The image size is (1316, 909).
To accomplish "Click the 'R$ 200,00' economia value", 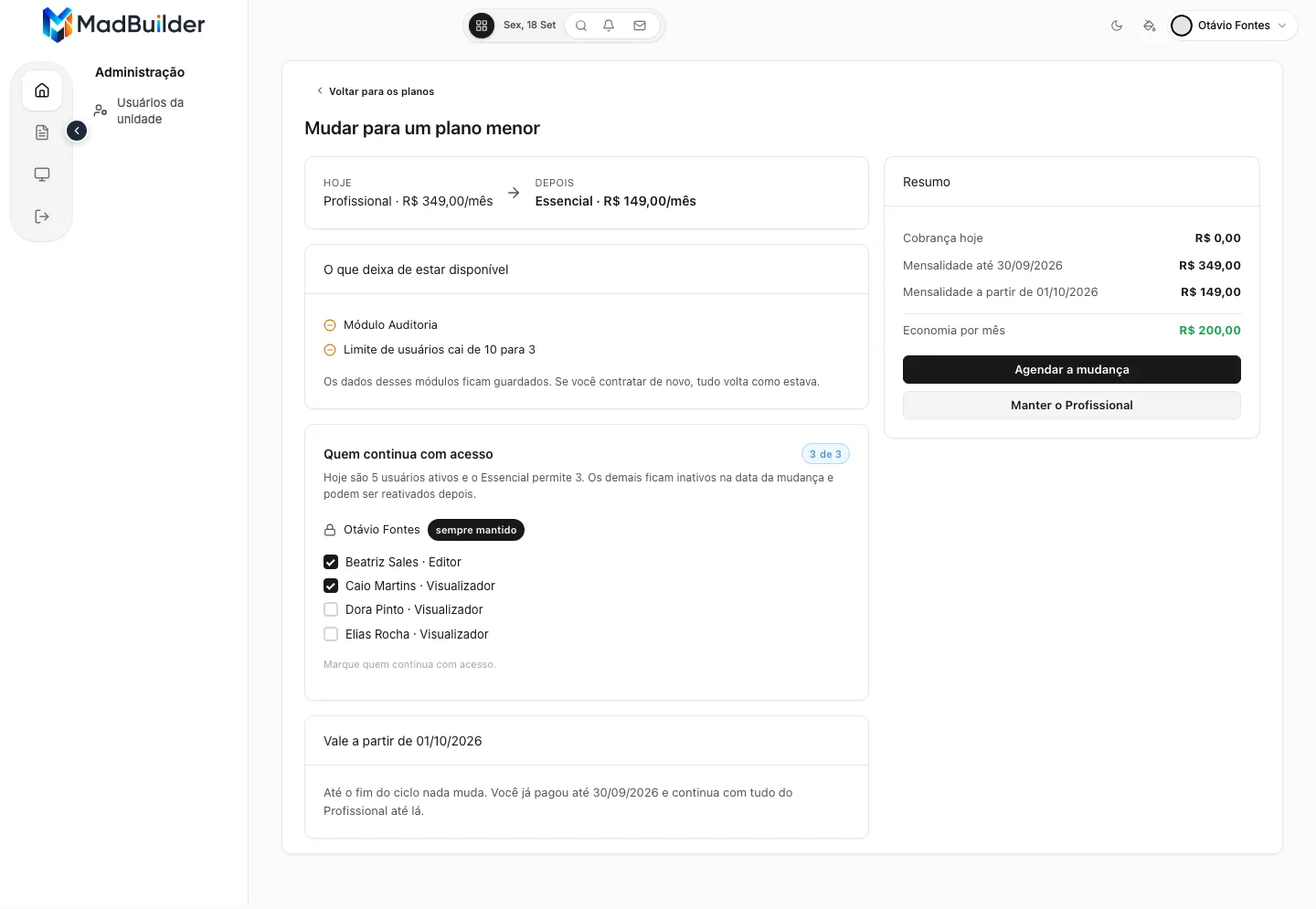I will point(1210,331).
